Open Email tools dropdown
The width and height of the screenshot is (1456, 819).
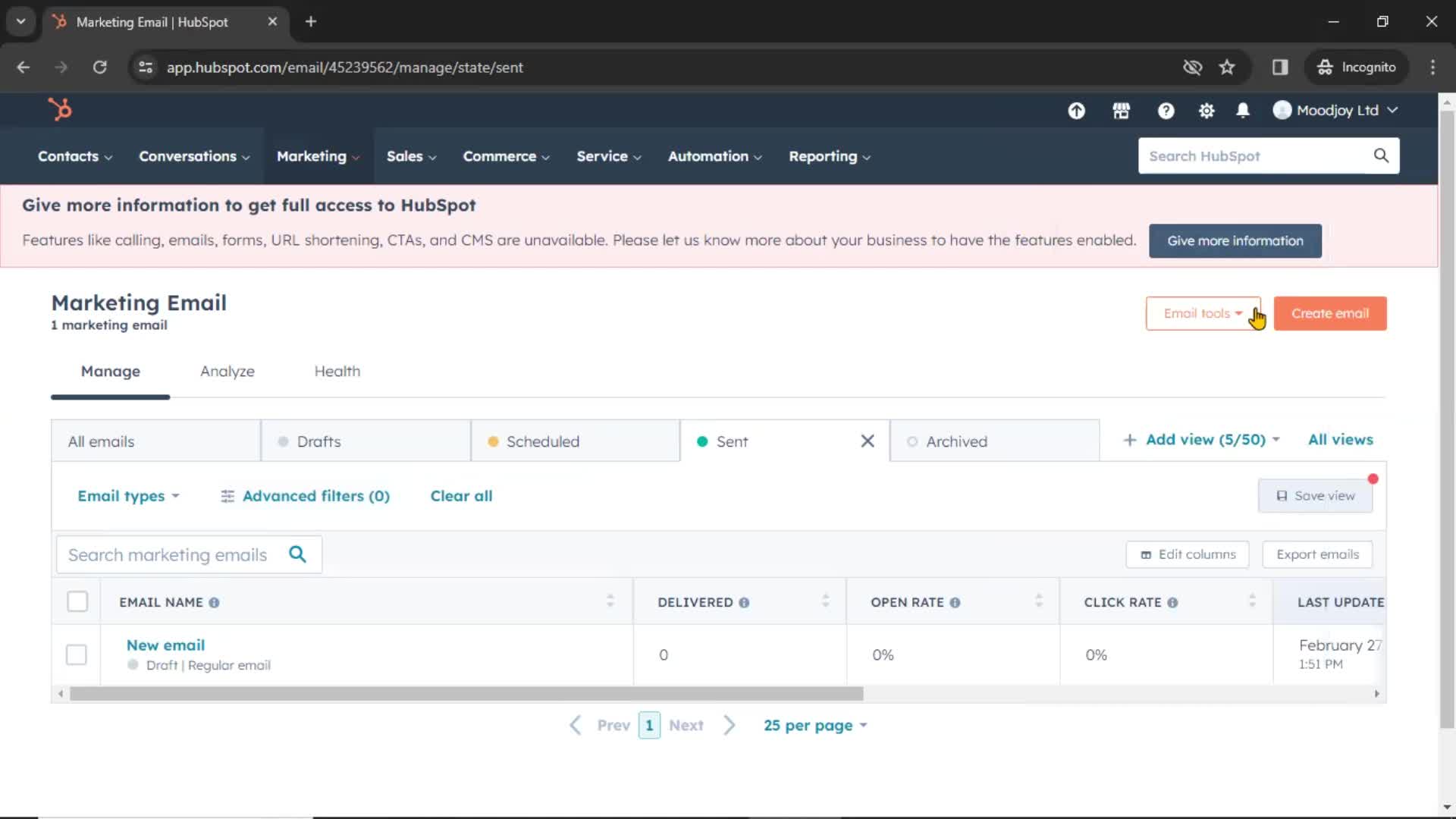pyautogui.click(x=1203, y=313)
